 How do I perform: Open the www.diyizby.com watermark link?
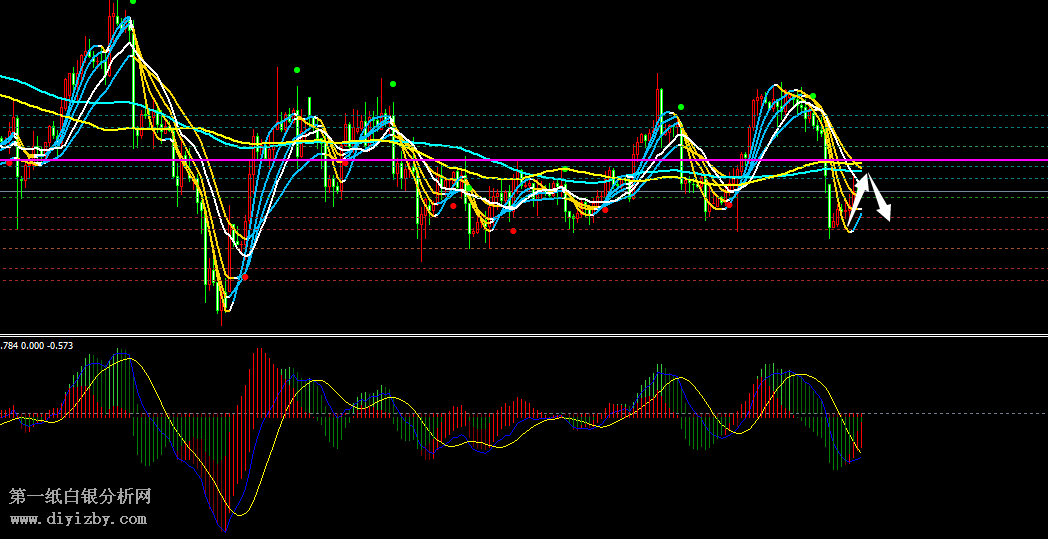tap(79, 519)
